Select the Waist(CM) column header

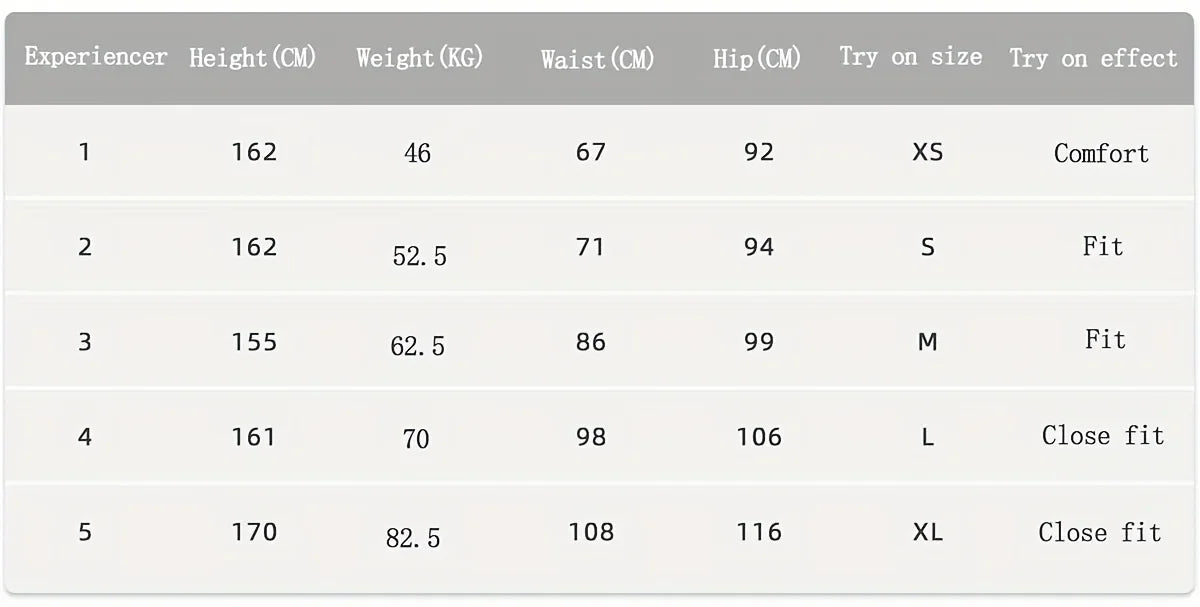pyautogui.click(x=597, y=59)
